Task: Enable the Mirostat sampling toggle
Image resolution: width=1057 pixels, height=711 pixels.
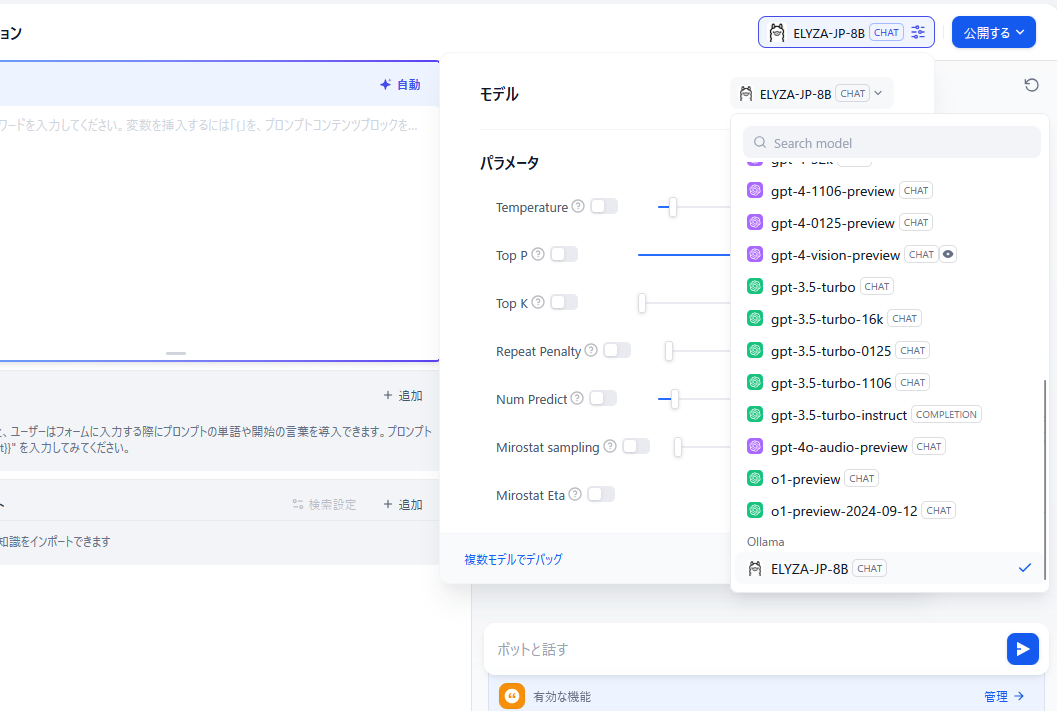Action: 636,446
